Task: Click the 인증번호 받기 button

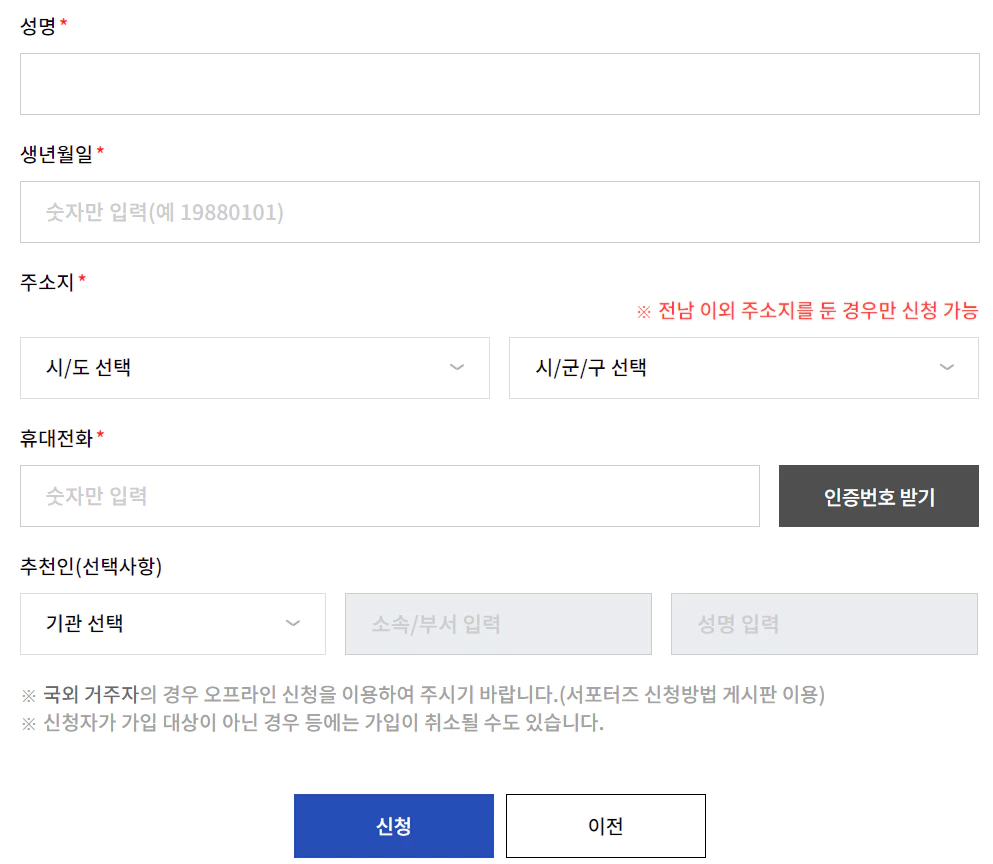Action: click(878, 496)
